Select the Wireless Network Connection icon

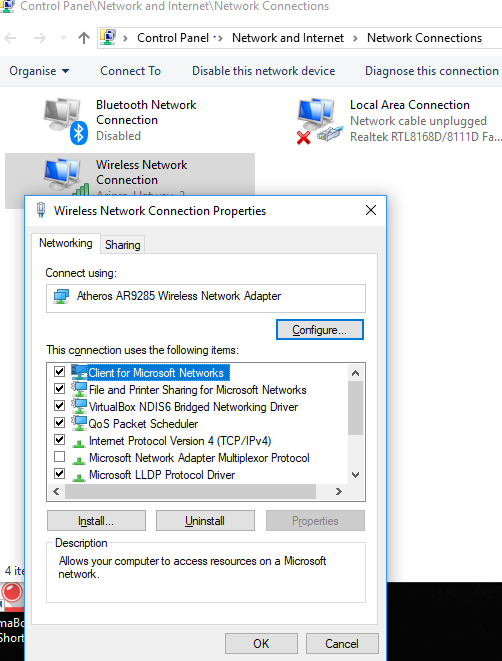66,176
